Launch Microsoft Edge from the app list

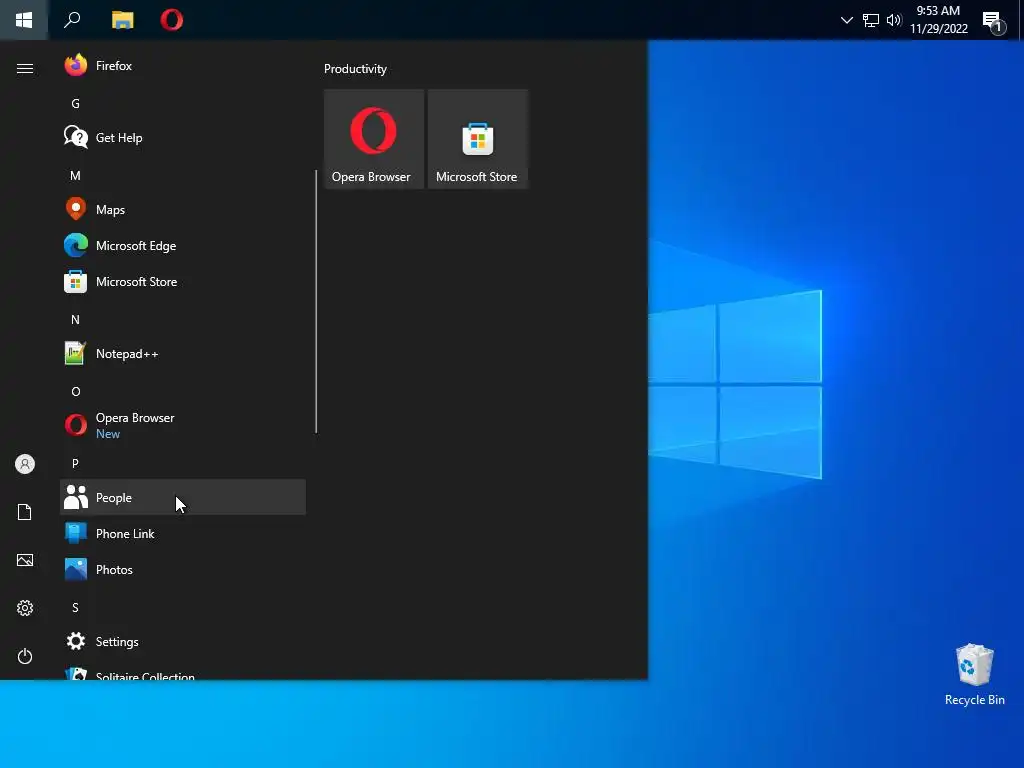(x=183, y=246)
